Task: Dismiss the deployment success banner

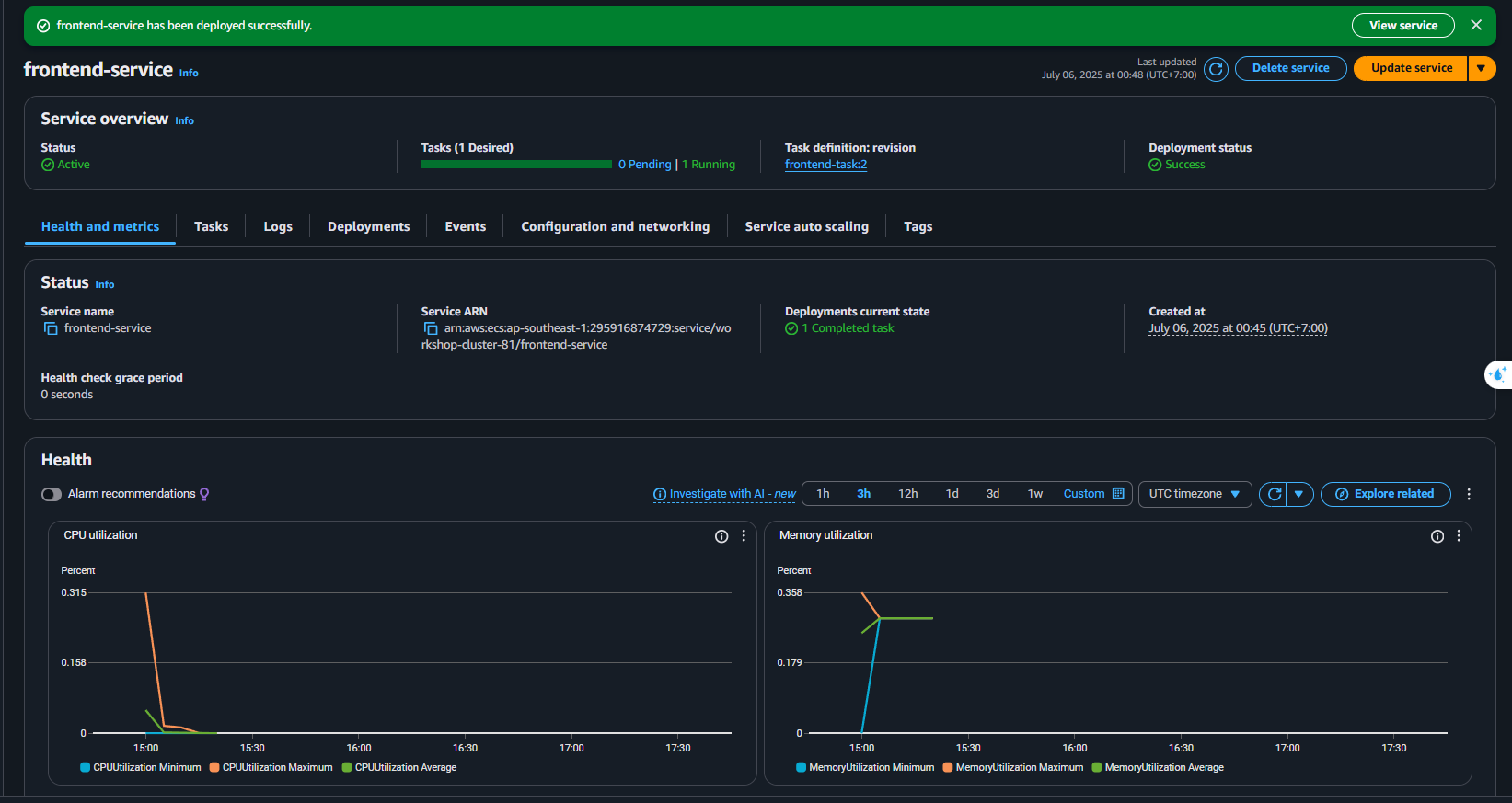Action: pyautogui.click(x=1476, y=25)
